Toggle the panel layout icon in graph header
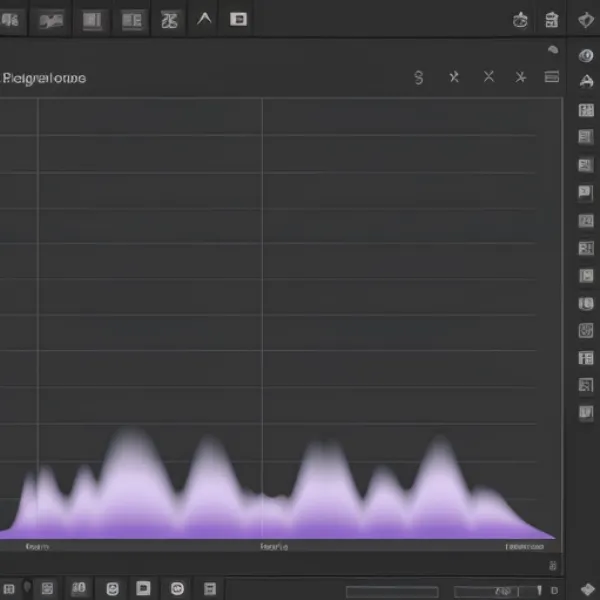The height and width of the screenshot is (600, 600). pos(551,77)
